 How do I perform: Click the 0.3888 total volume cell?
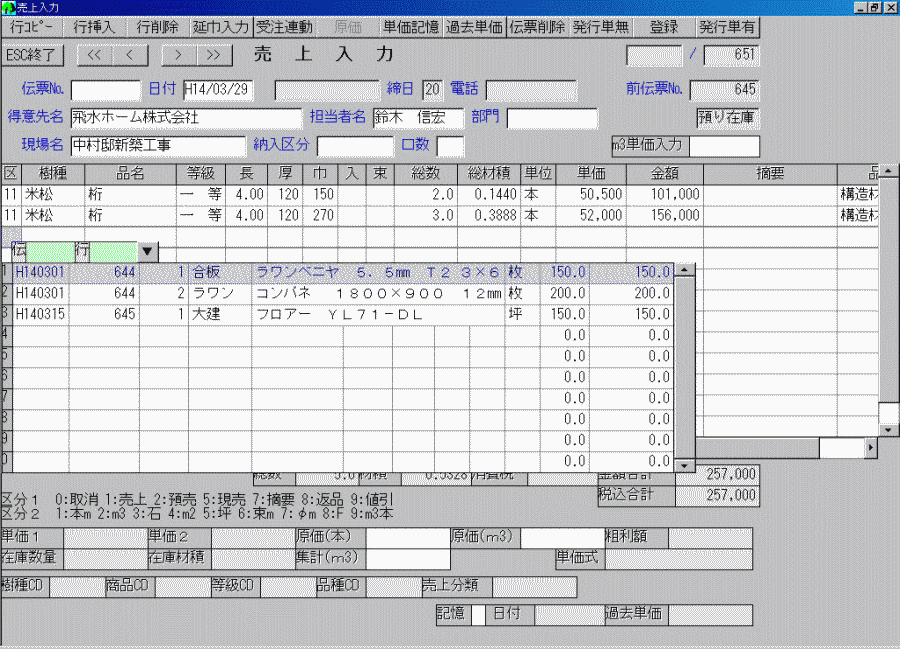tap(488, 216)
